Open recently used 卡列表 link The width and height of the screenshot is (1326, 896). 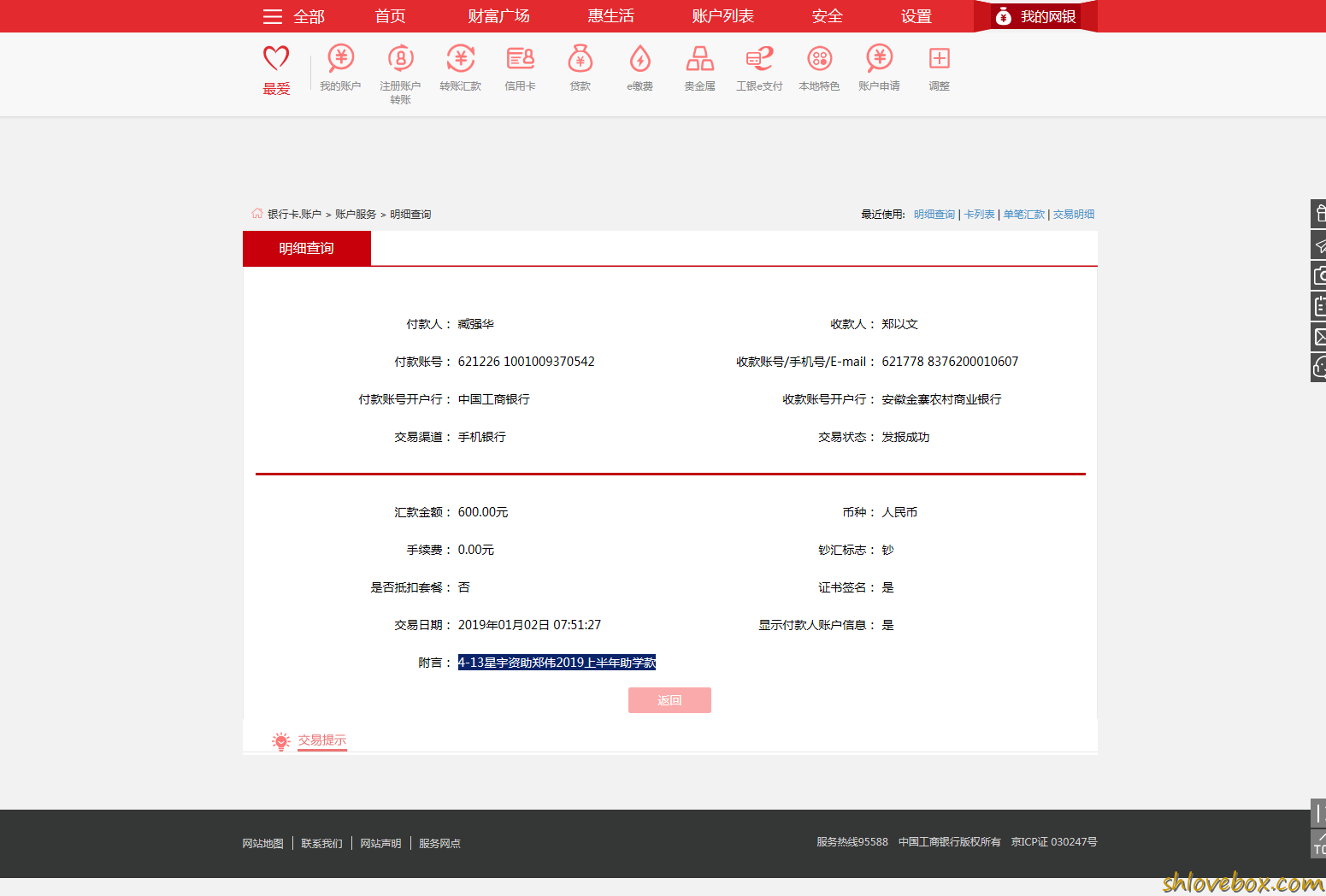coord(980,215)
